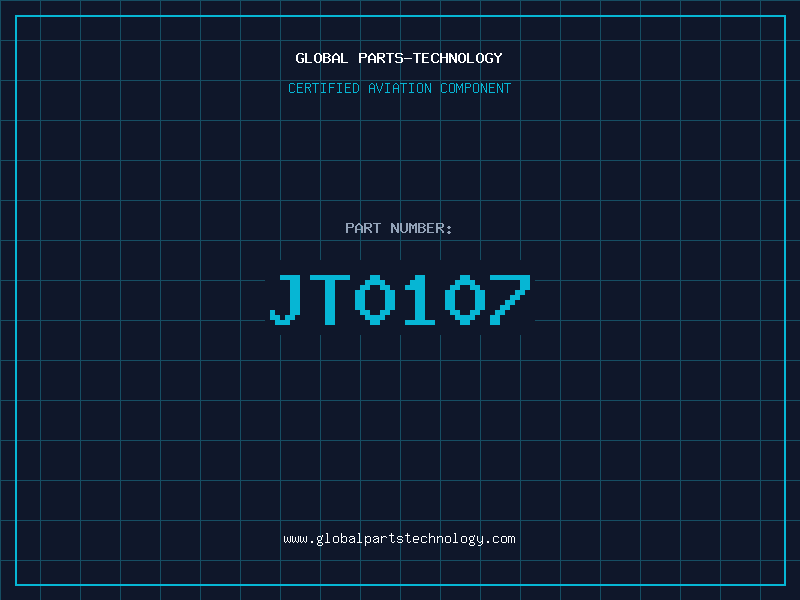This screenshot has width=800, height=600.
Task: Open the www.globalpartstechnology.com link
Action: click(399, 539)
